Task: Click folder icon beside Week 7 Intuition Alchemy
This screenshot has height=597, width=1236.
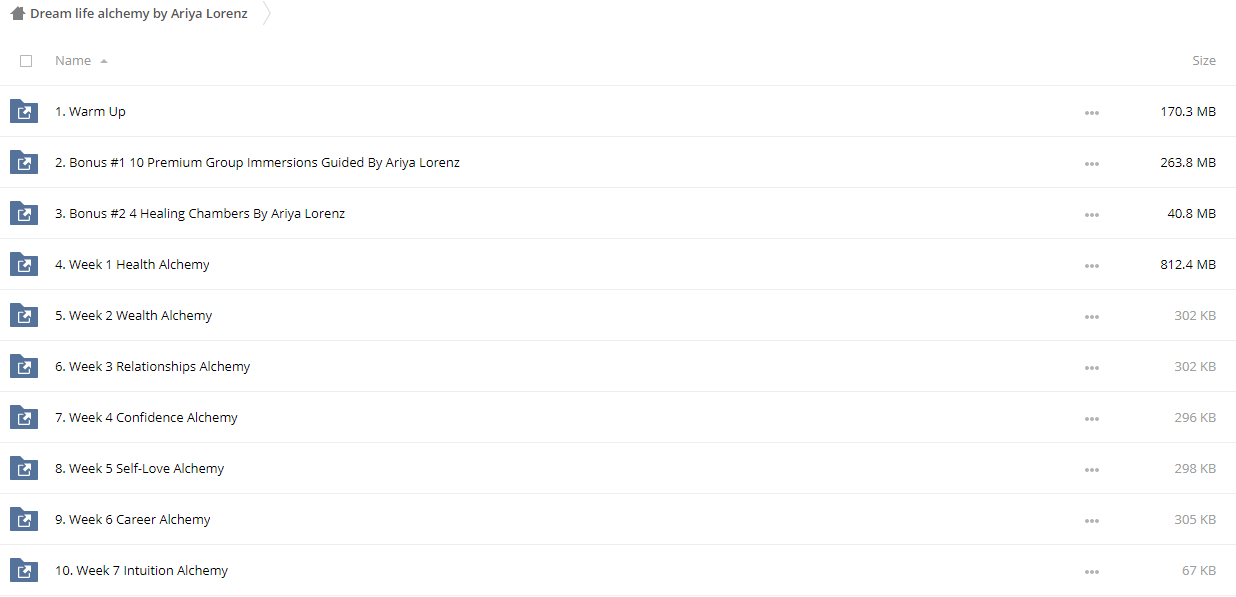Action: tap(23, 570)
